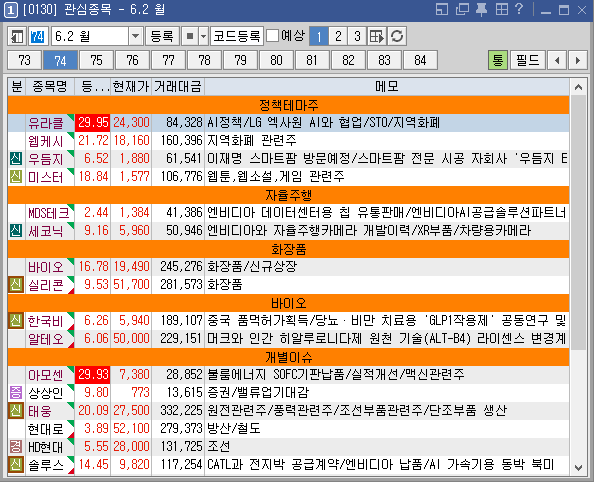
Task: Click the window layout icon in title bar
Action: click(442, 9)
